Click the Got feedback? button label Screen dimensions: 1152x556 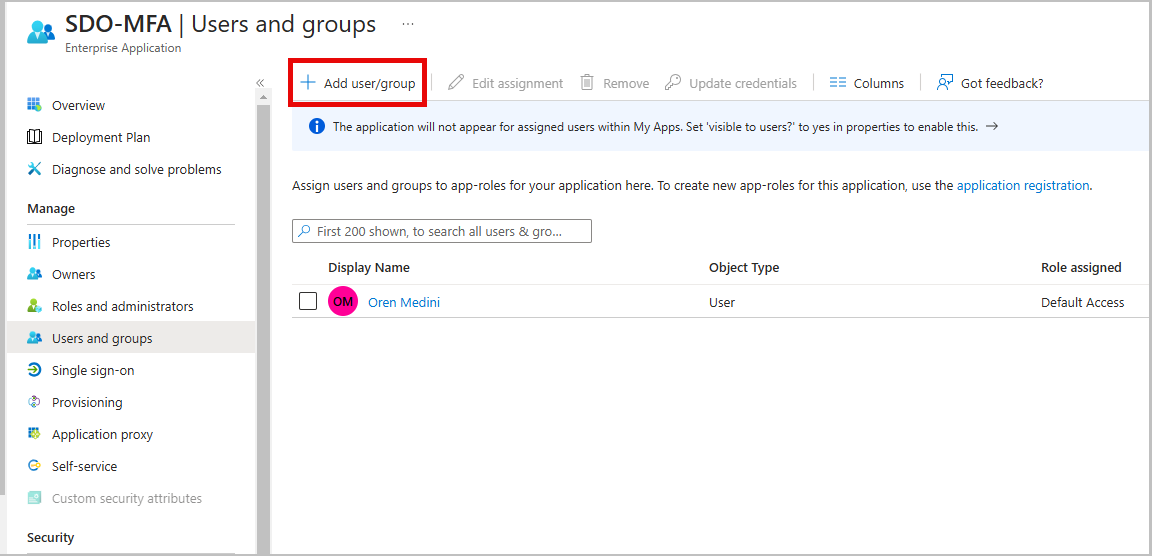1002,83
